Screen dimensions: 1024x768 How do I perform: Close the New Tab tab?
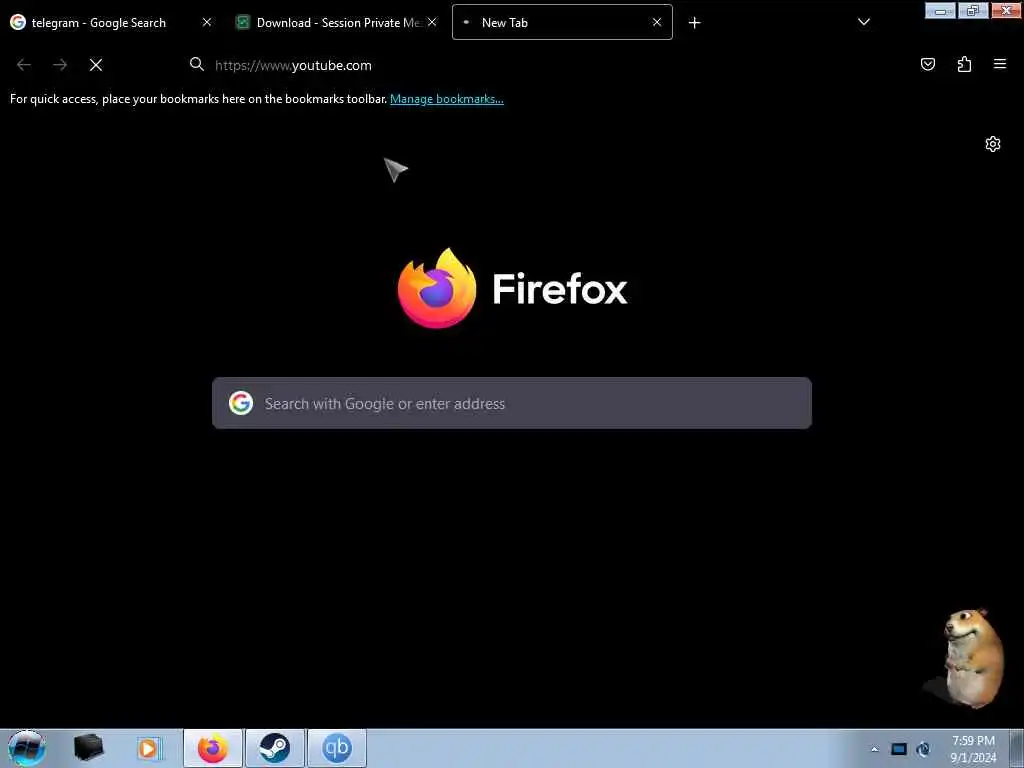pos(657,22)
